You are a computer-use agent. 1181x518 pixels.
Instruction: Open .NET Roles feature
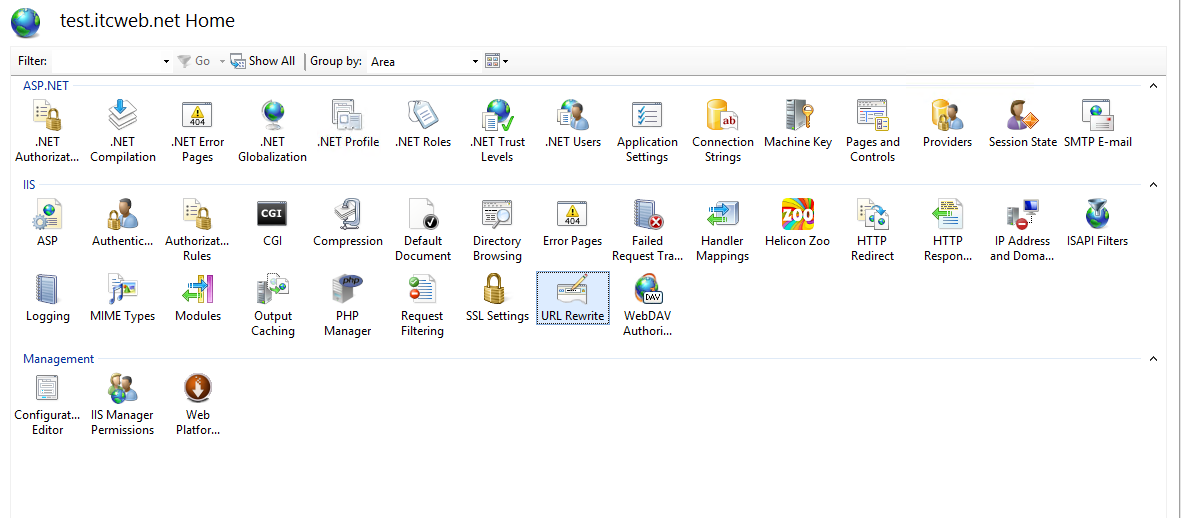[423, 124]
